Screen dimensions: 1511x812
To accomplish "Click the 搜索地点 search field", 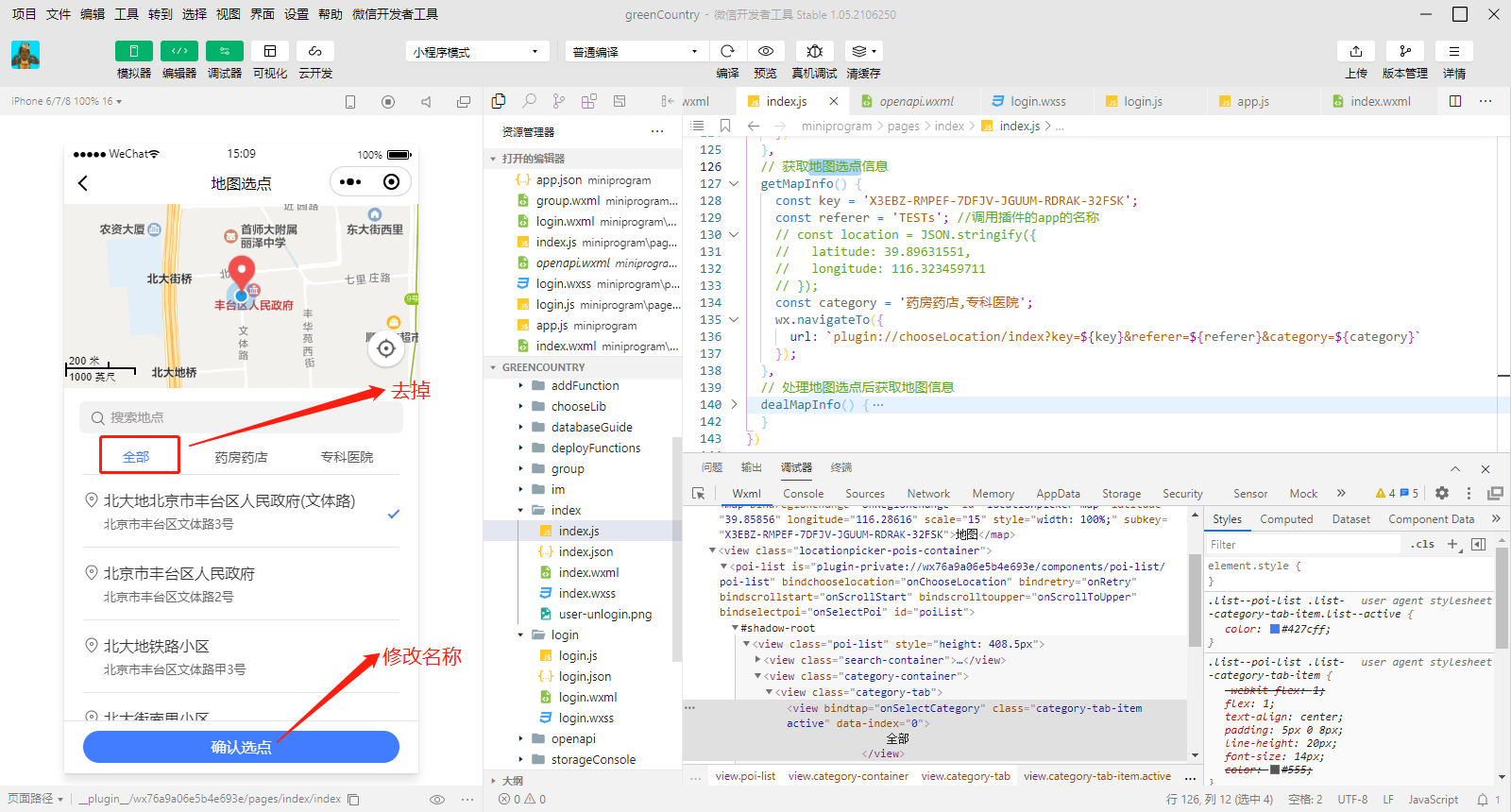I will tap(241, 417).
